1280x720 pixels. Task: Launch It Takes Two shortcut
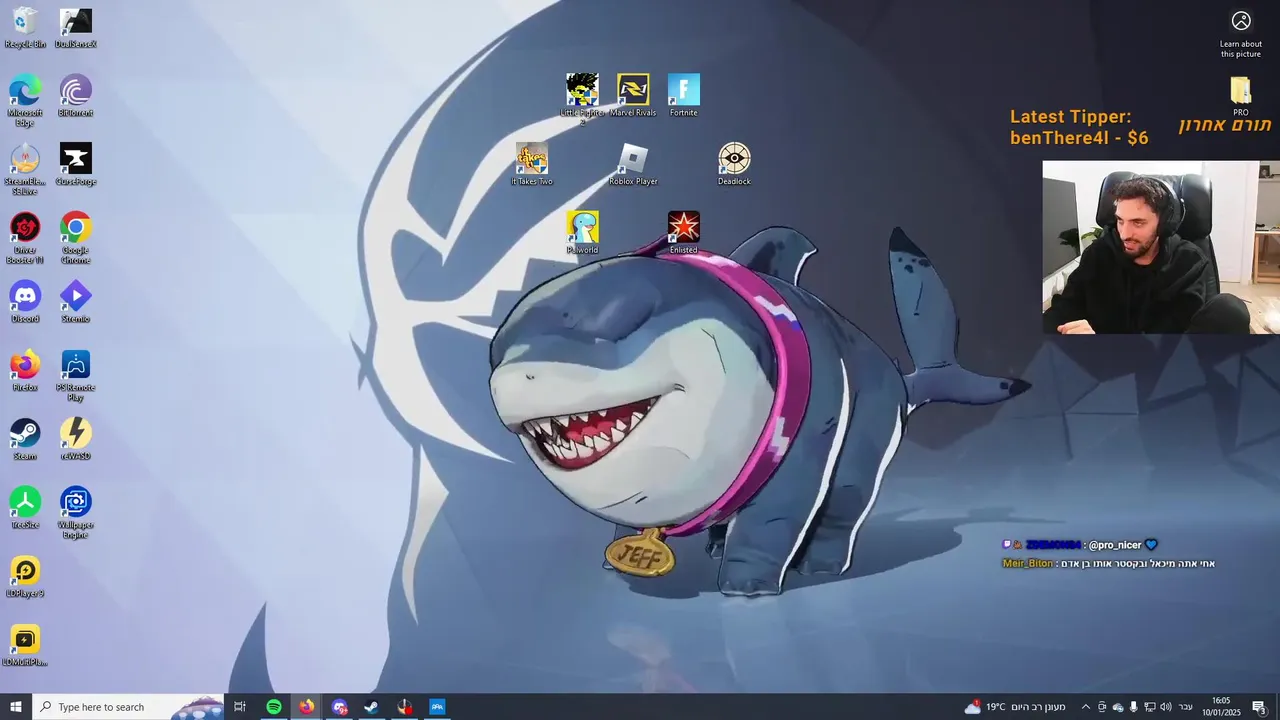(x=532, y=164)
